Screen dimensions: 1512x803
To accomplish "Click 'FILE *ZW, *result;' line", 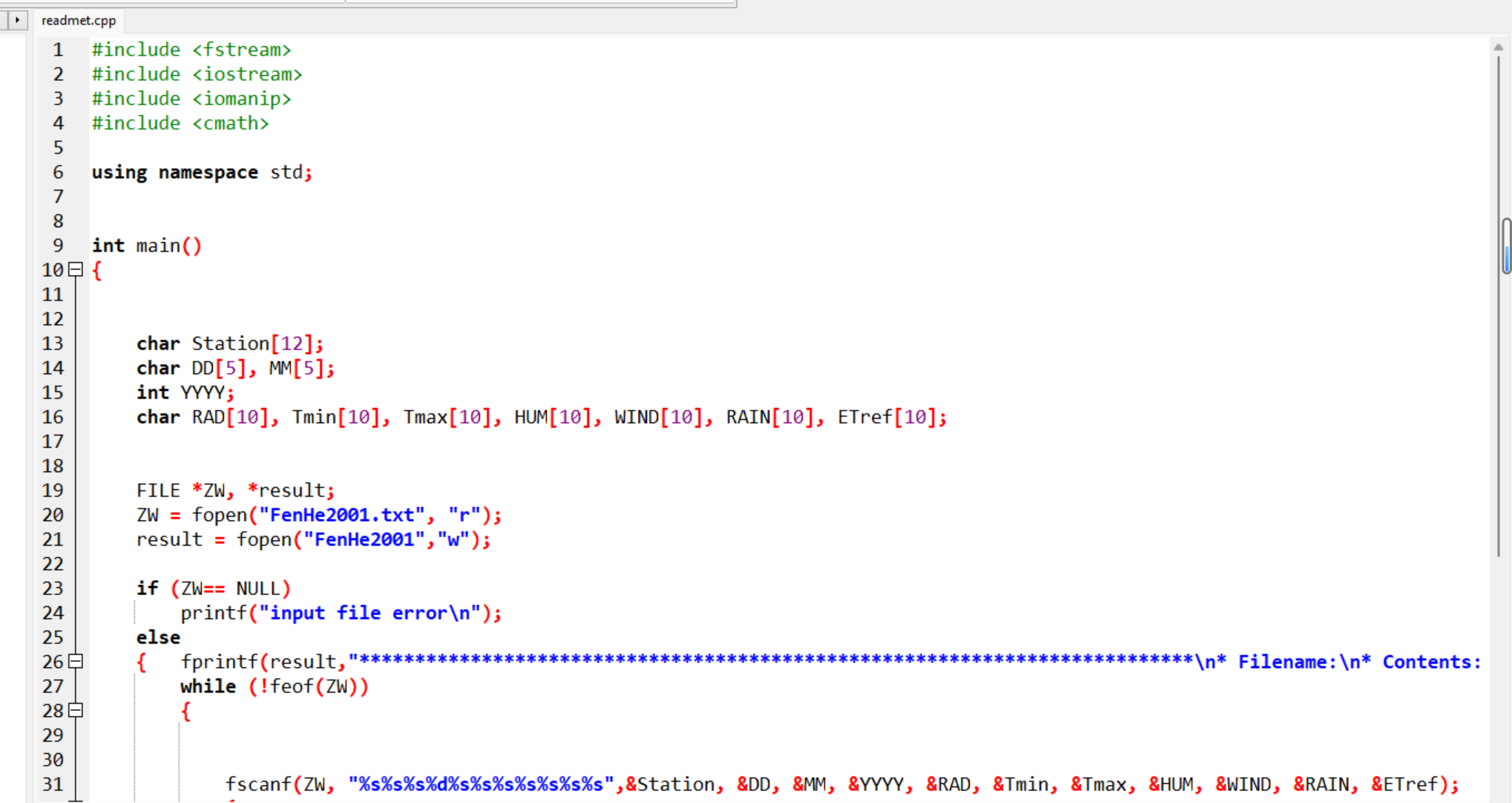I will coord(235,491).
